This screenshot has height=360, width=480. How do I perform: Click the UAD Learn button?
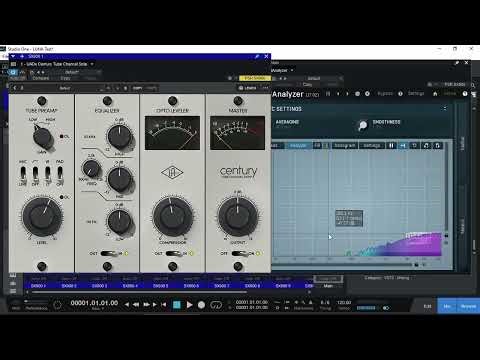[248, 88]
